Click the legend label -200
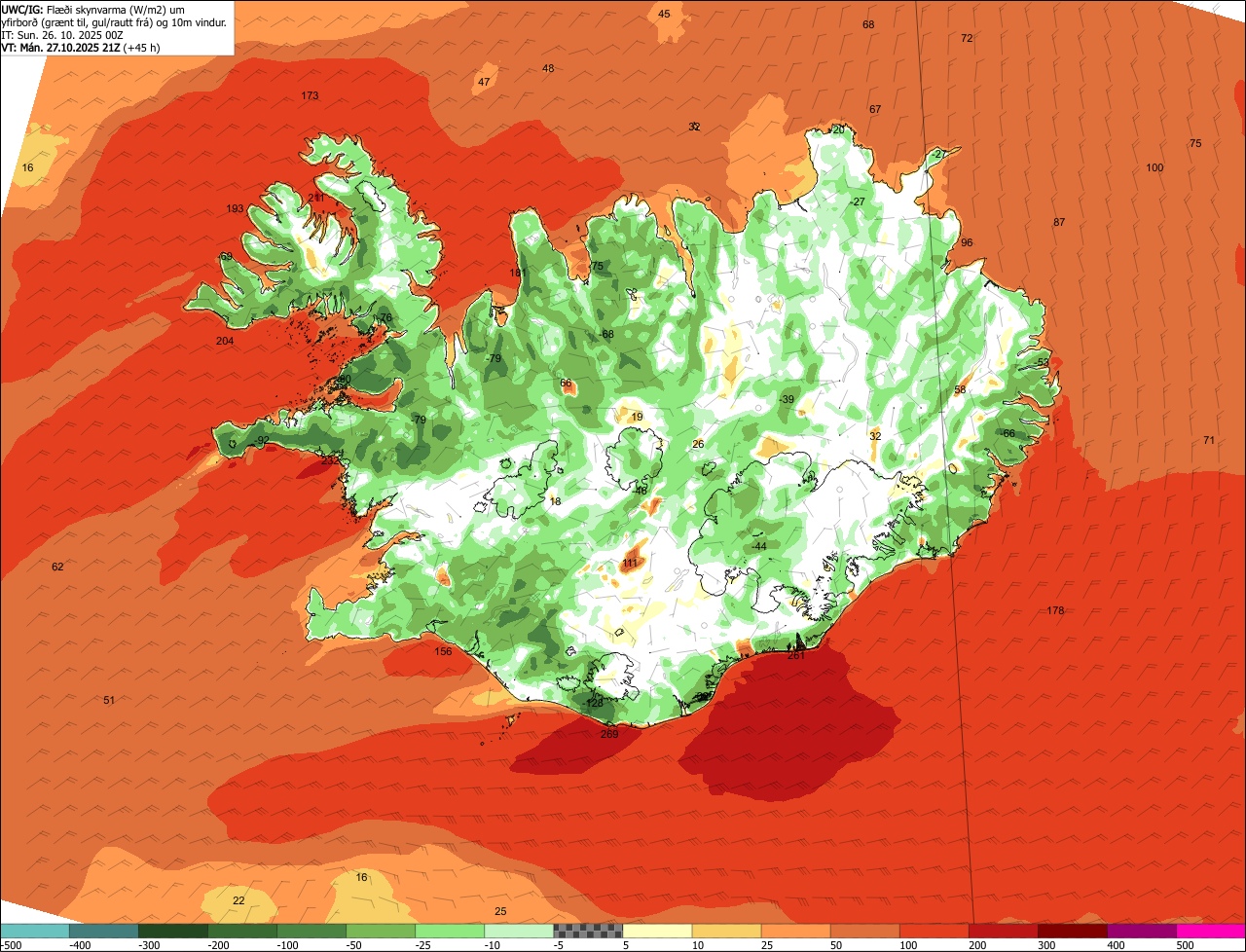Screen dimensions: 1246x952 click(218, 945)
